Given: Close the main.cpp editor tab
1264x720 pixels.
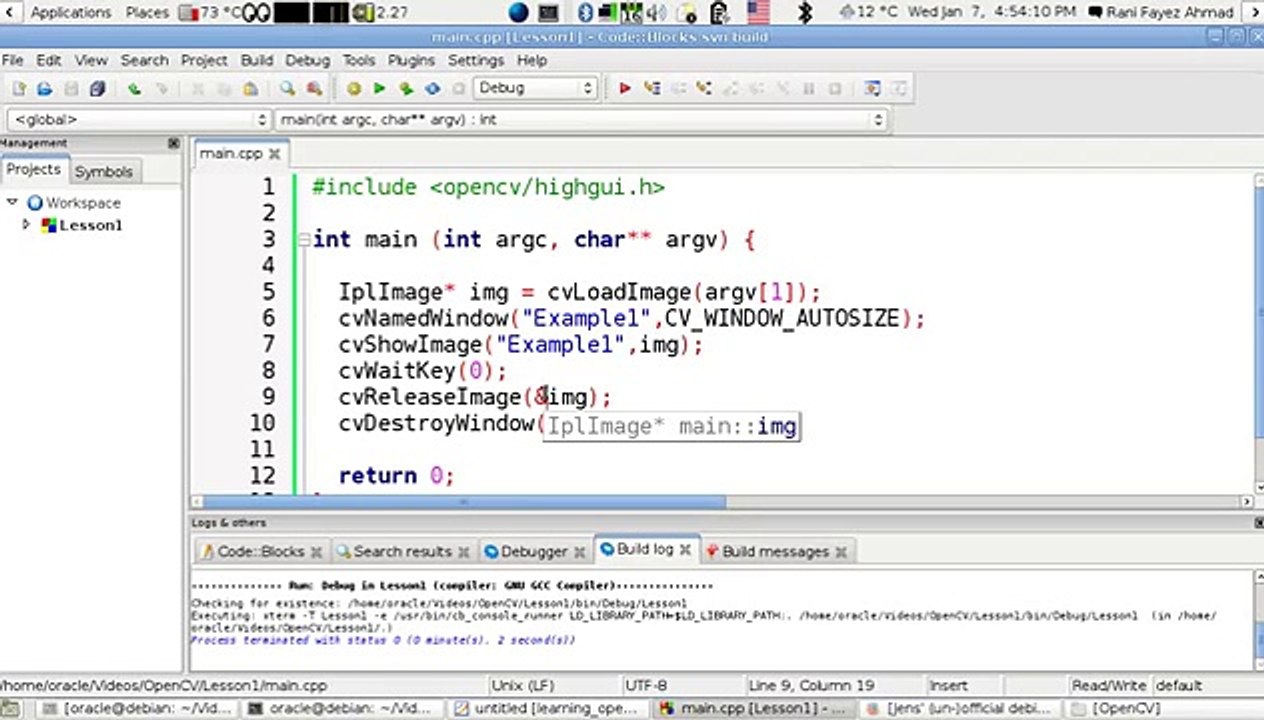Looking at the screenshot, I should (274, 154).
